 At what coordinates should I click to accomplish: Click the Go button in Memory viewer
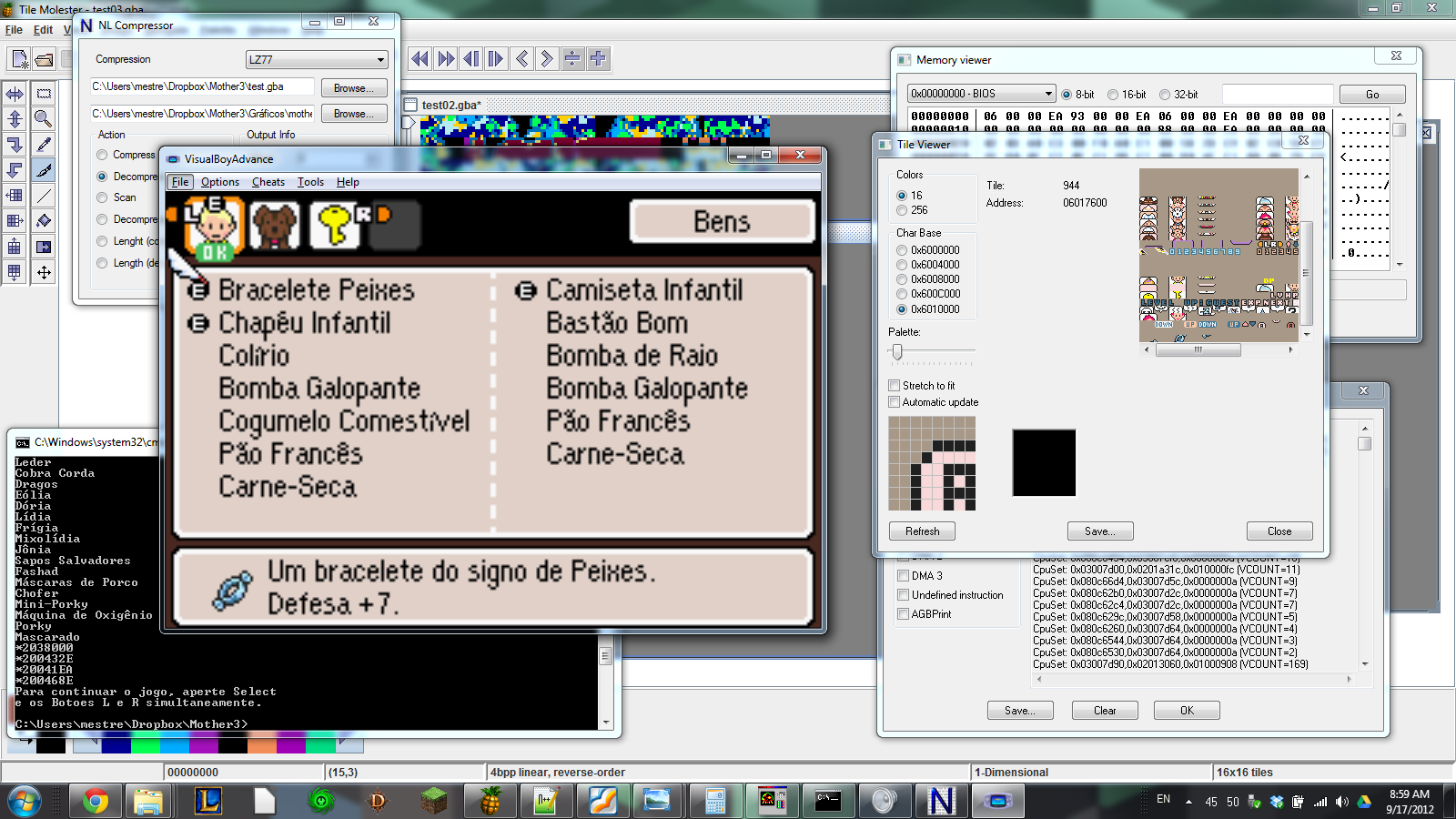(1372, 95)
